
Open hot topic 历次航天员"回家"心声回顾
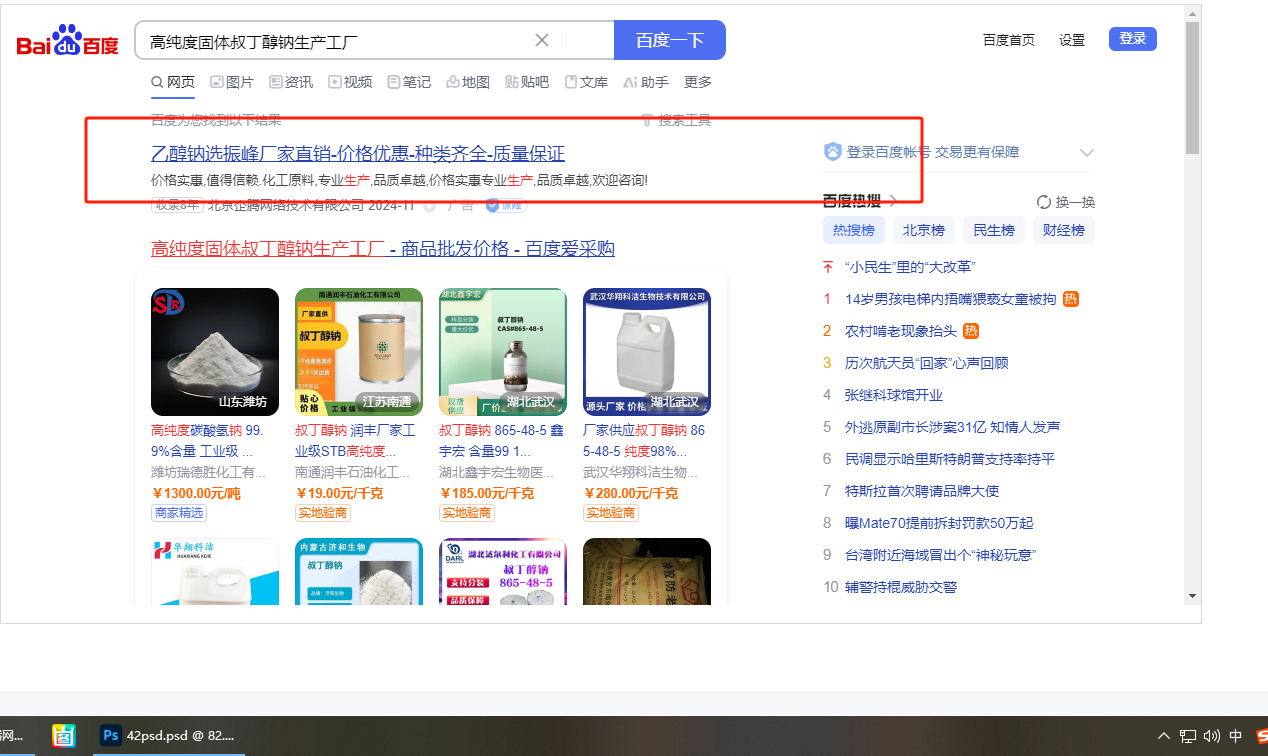(926, 363)
